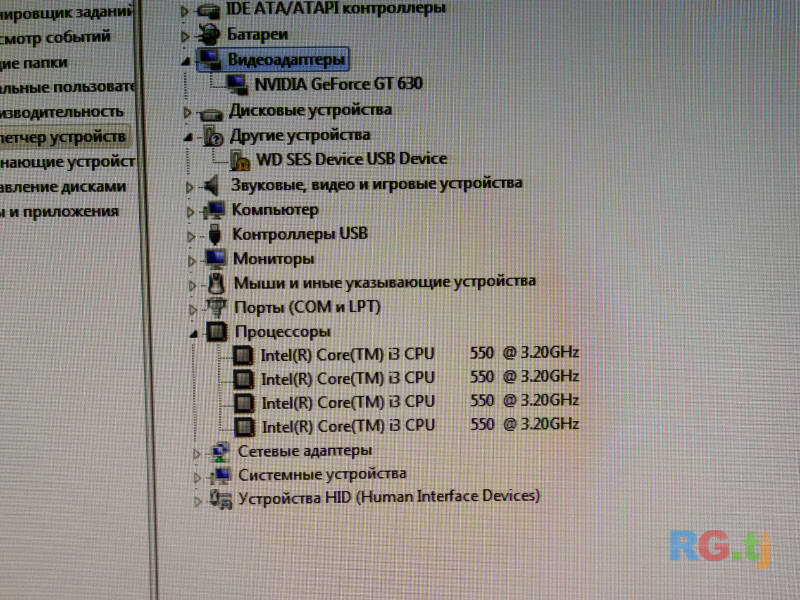
Task: Select the Контроллеры USB label
Action: pyautogui.click(x=299, y=234)
